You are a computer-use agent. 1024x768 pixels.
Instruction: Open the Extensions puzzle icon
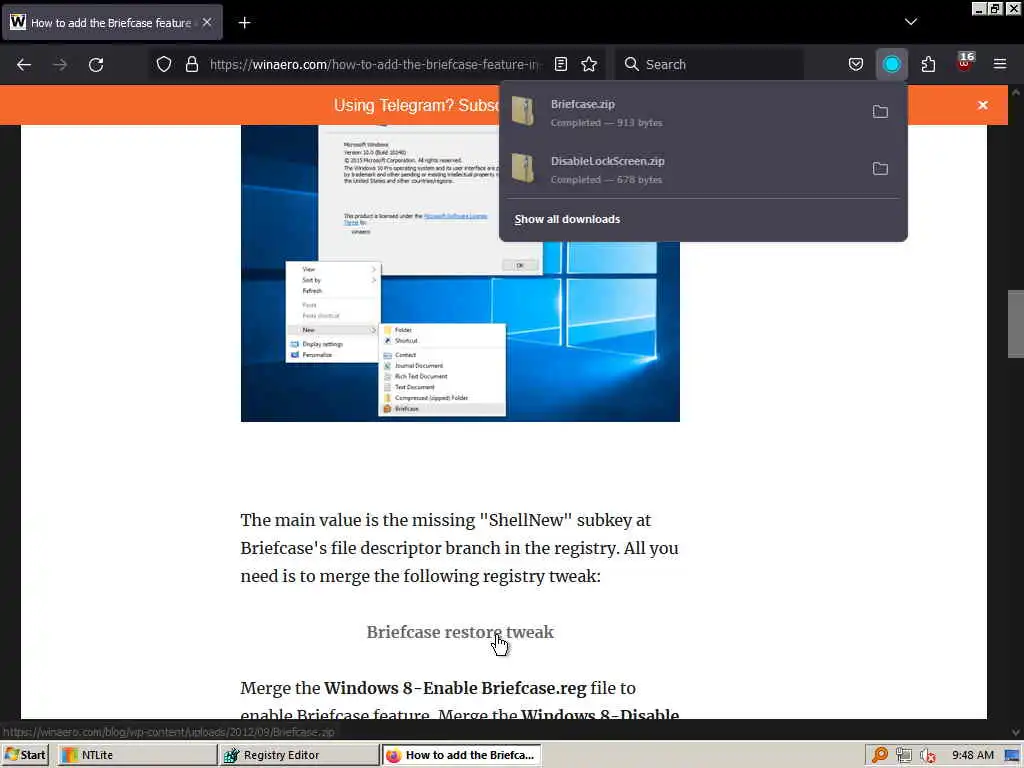tap(928, 64)
